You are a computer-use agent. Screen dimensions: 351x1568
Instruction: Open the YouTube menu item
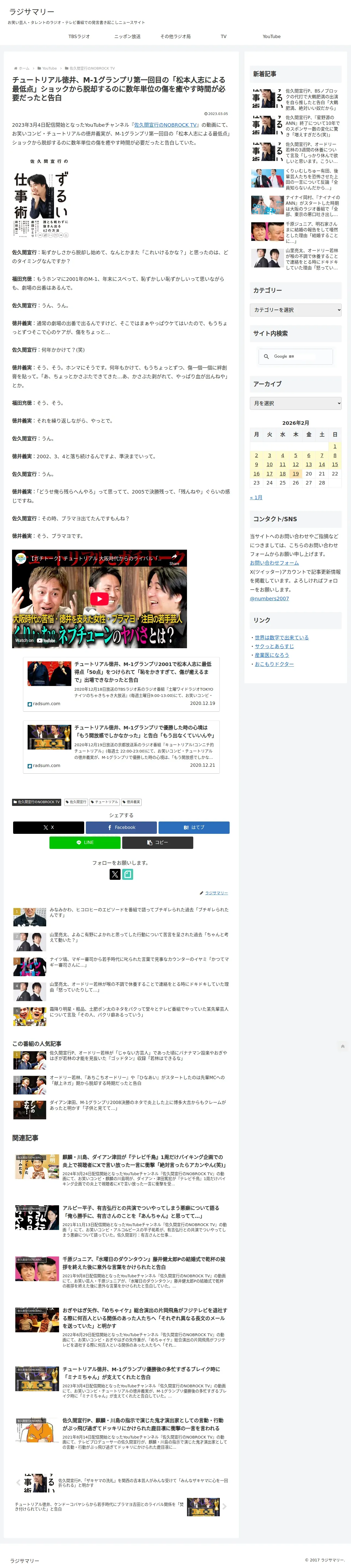tap(271, 36)
